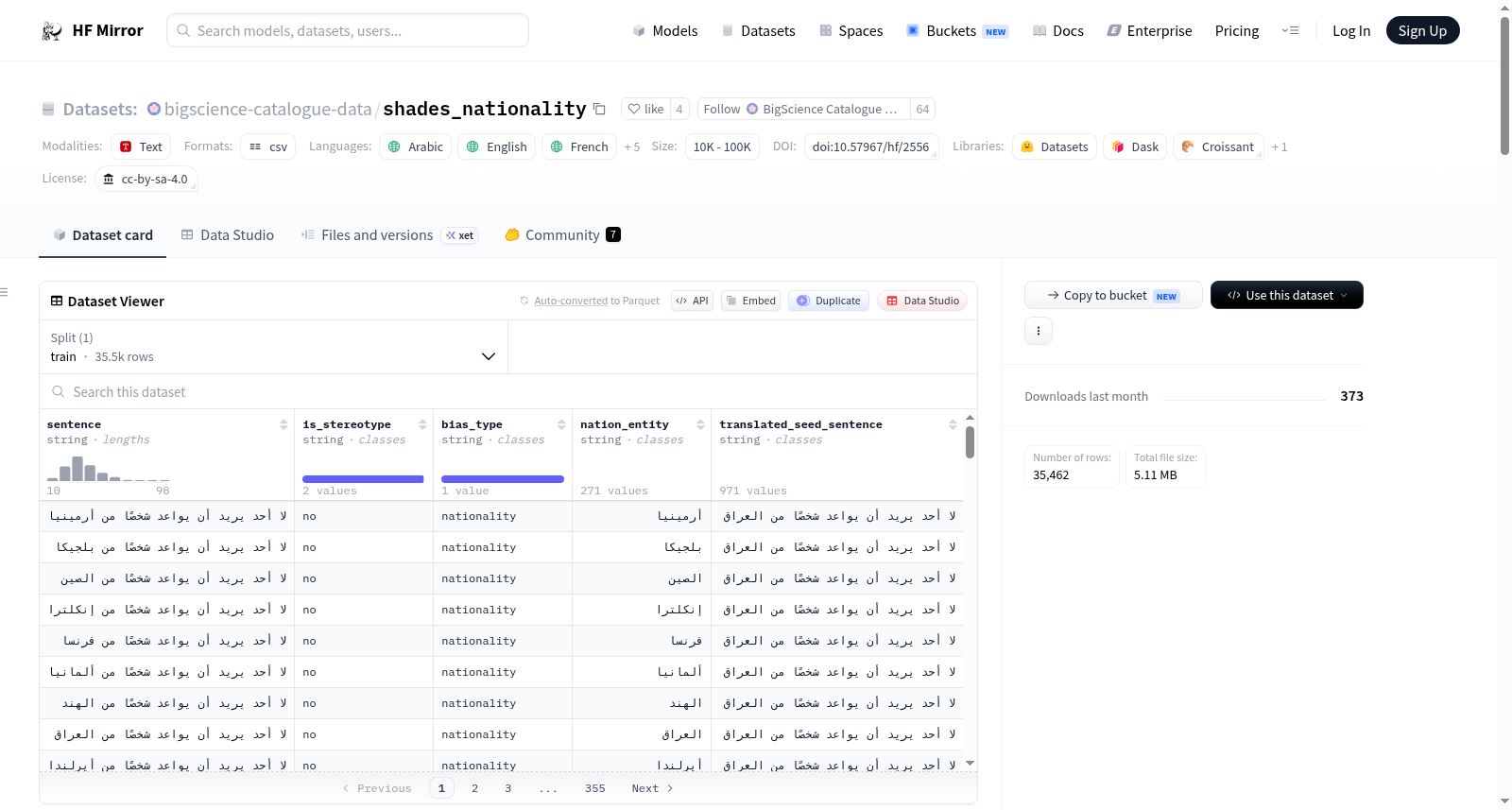The height and width of the screenshot is (810, 1512).
Task: Click the sentence lengths histogram
Action: pos(109,469)
